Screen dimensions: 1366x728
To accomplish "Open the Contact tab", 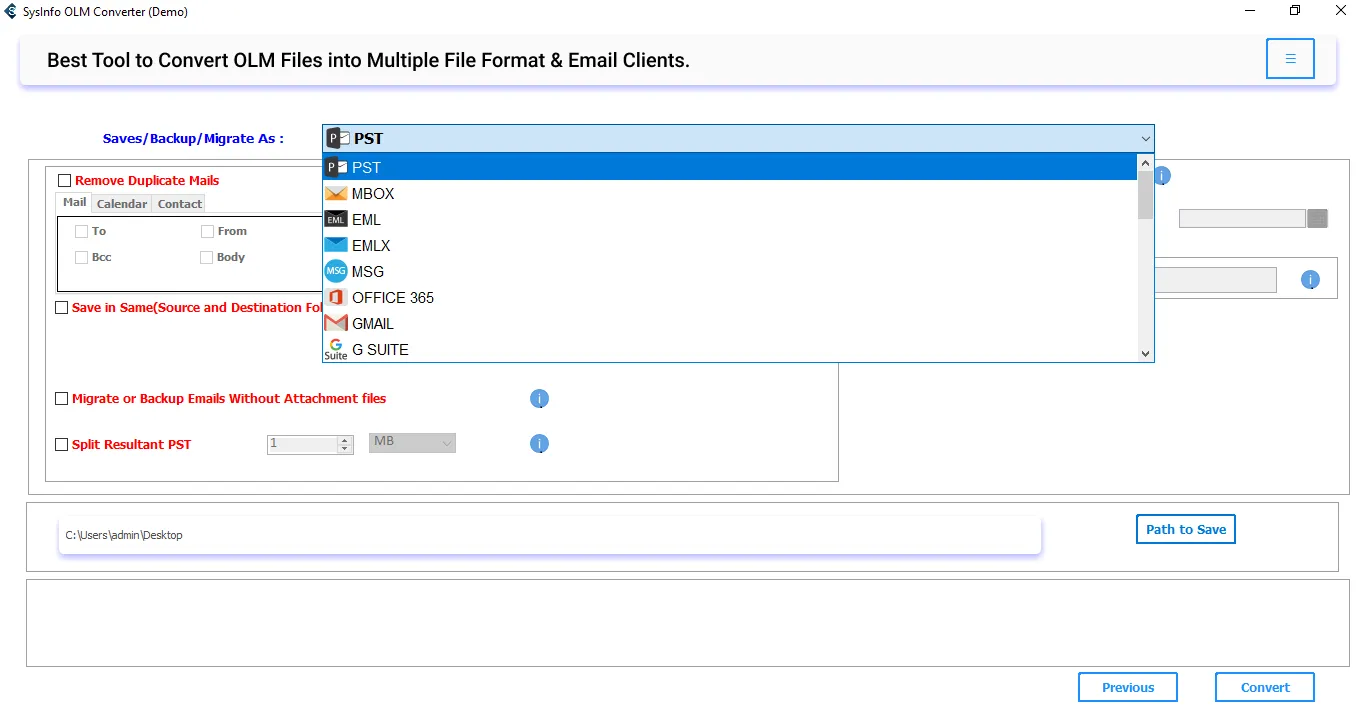I will (x=180, y=204).
